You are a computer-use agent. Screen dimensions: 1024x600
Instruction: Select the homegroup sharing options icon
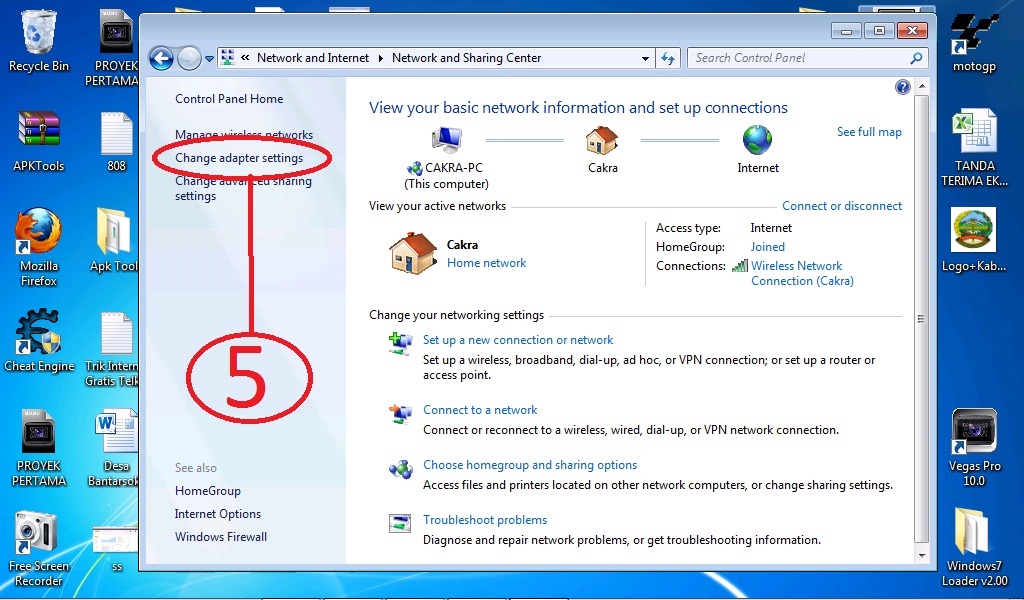coord(400,468)
